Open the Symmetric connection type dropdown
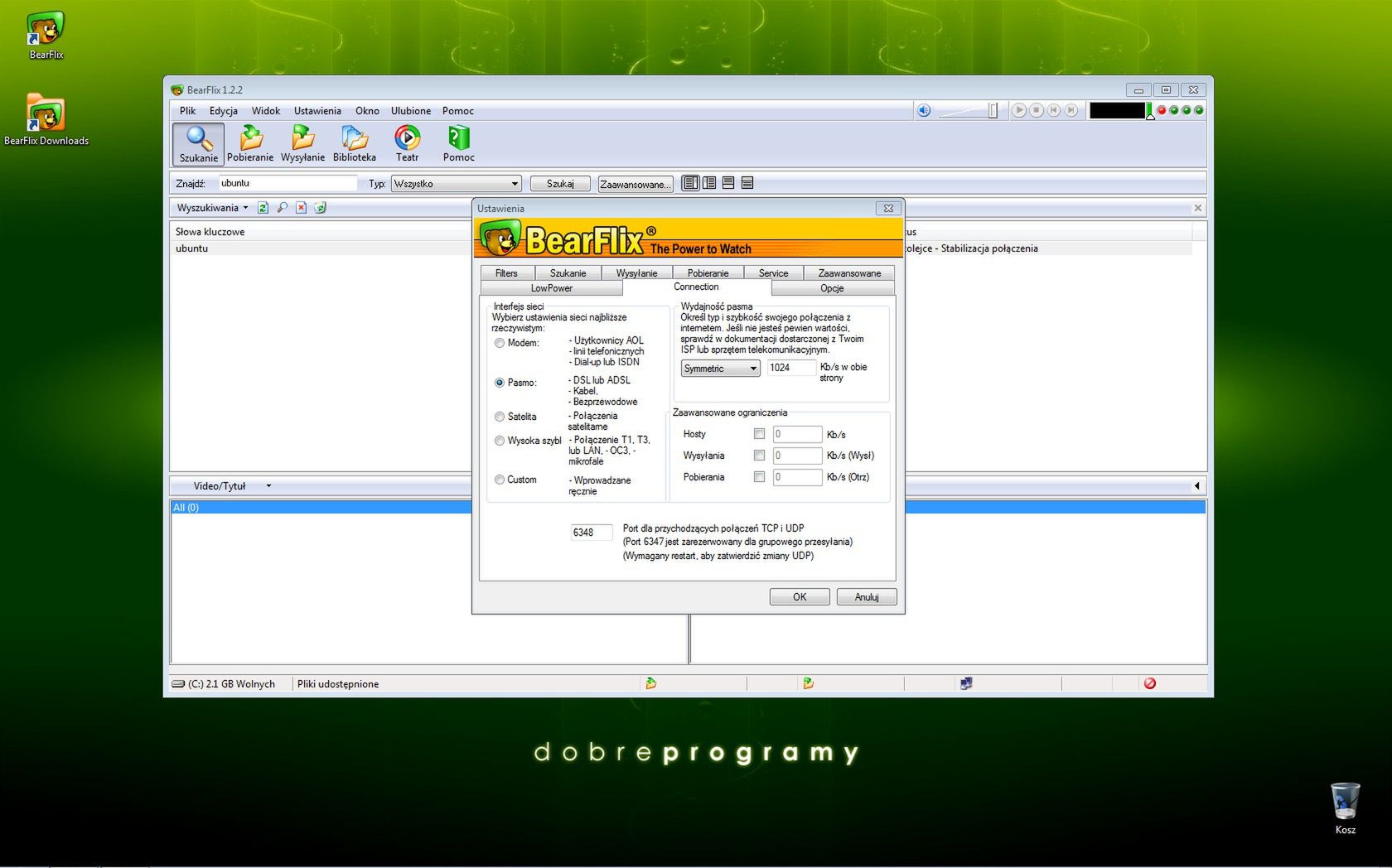 (720, 369)
